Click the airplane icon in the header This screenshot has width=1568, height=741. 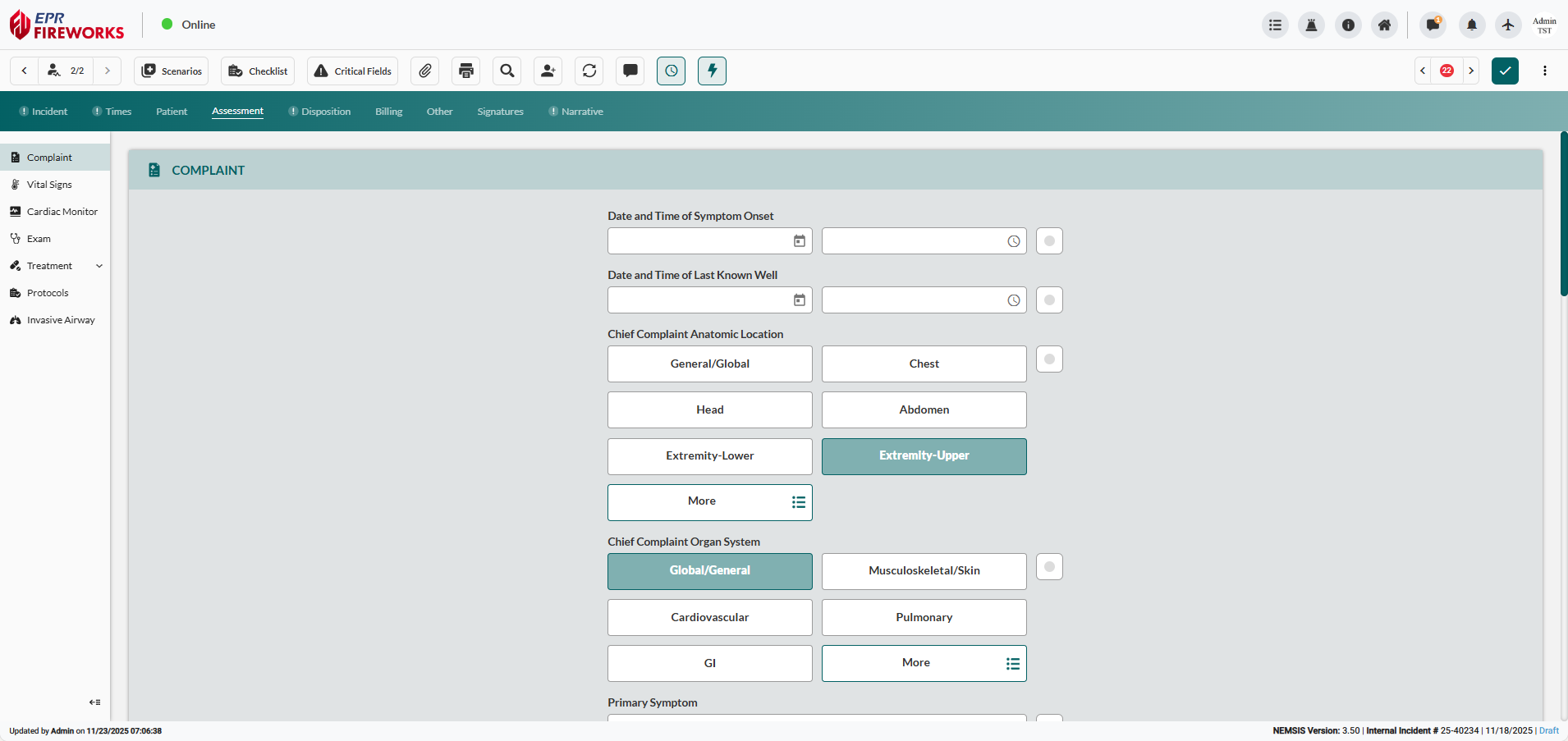pyautogui.click(x=1507, y=25)
